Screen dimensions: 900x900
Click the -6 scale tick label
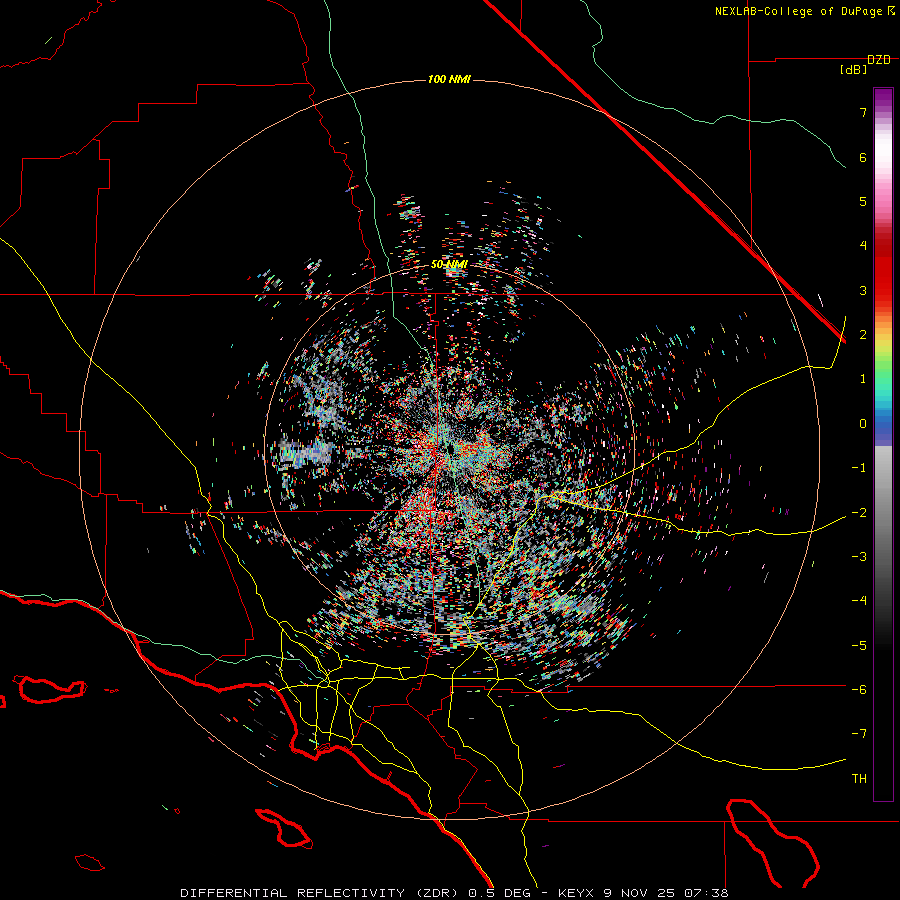[x=859, y=689]
